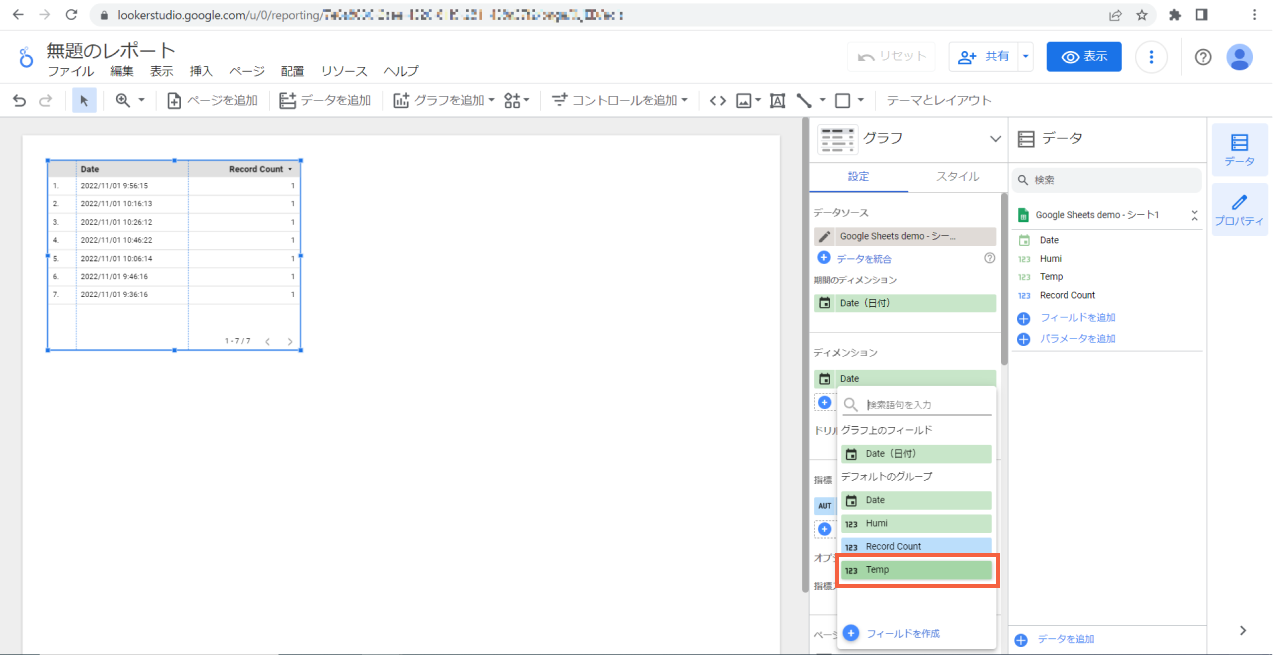This screenshot has width=1273, height=655.
Task: Click the undo arrow icon
Action: click(18, 100)
